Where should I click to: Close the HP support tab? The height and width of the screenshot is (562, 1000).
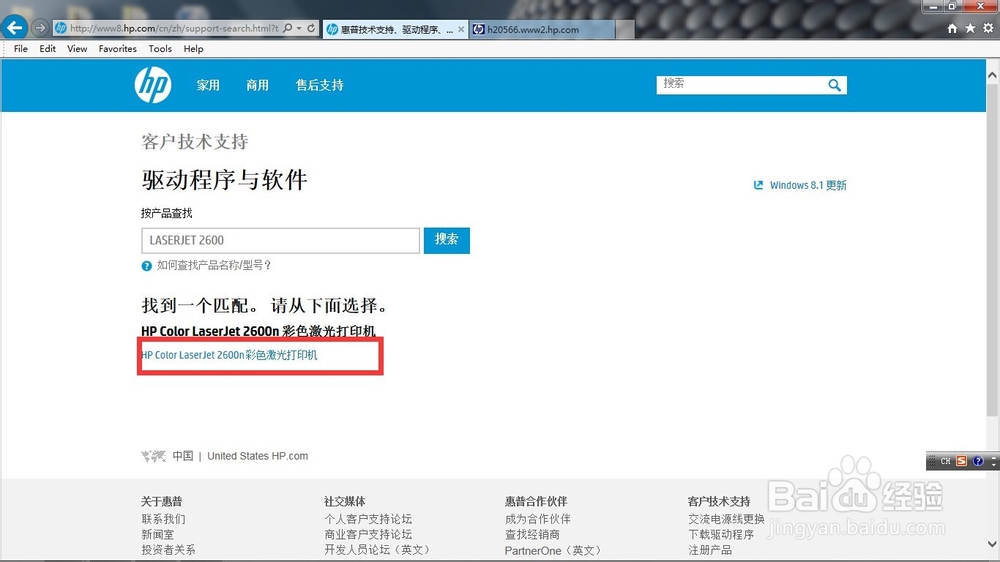(461, 29)
